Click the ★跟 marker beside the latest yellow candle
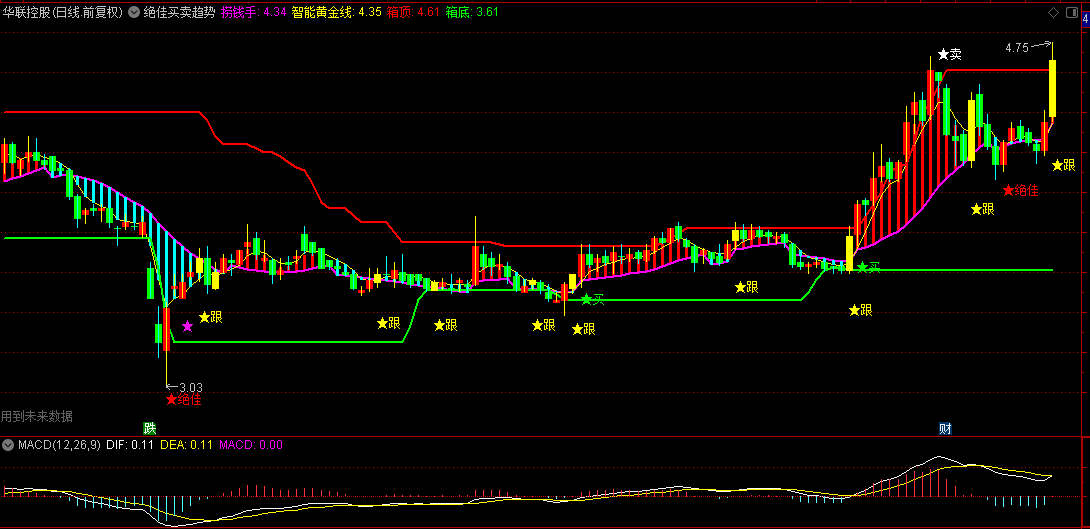 point(1064,165)
